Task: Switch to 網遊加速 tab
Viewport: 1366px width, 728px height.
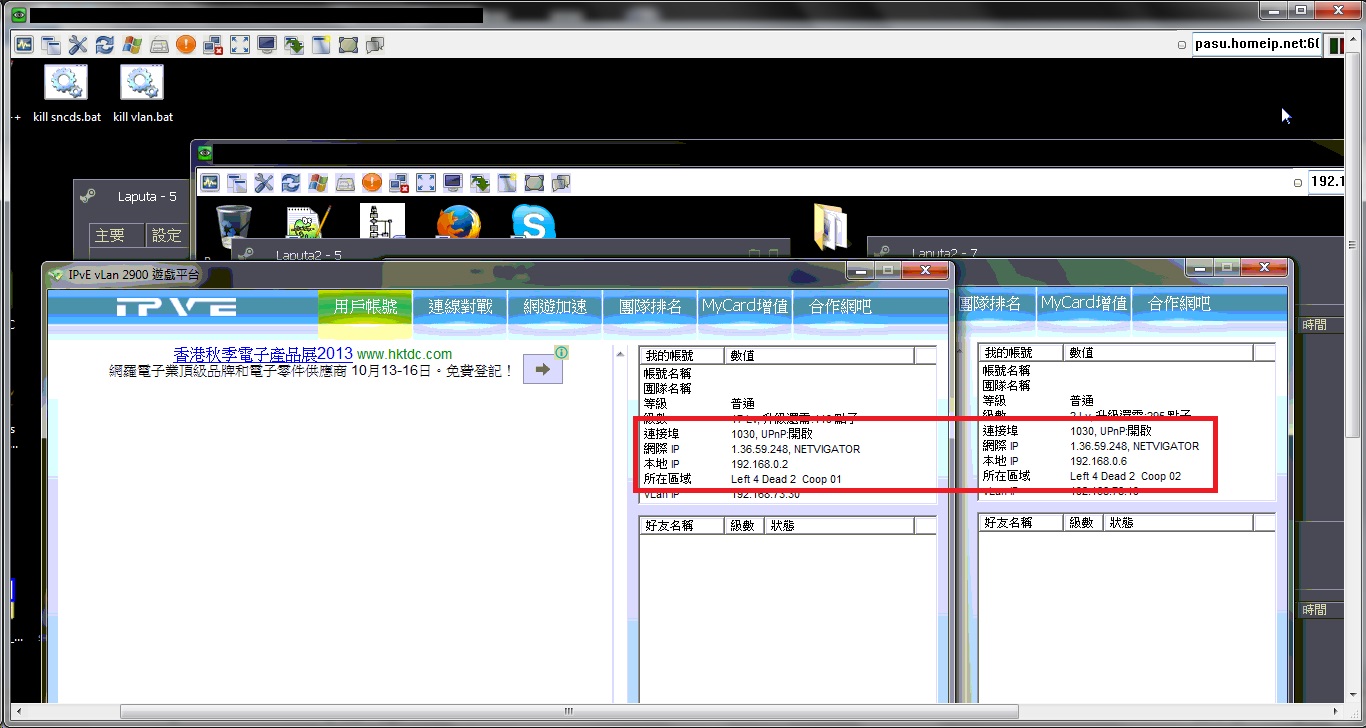Action: (x=555, y=307)
